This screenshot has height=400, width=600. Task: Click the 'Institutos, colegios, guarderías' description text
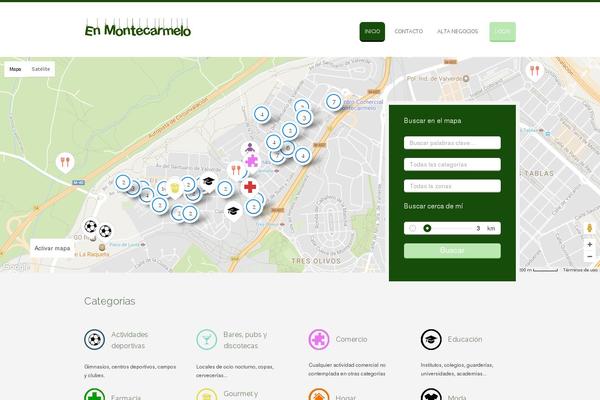(x=457, y=369)
